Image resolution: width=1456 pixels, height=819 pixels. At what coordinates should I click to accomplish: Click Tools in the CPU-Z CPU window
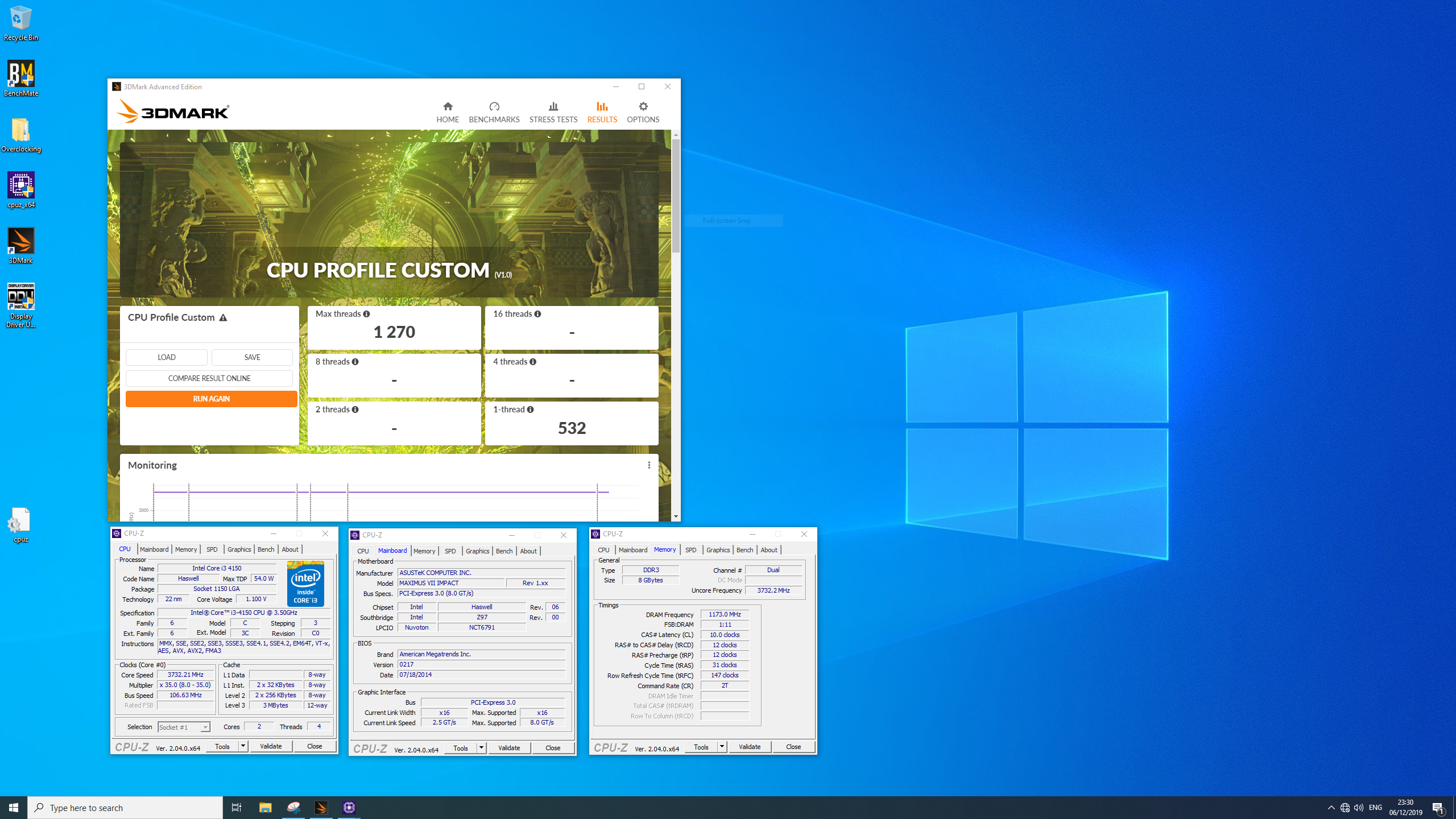[222, 746]
